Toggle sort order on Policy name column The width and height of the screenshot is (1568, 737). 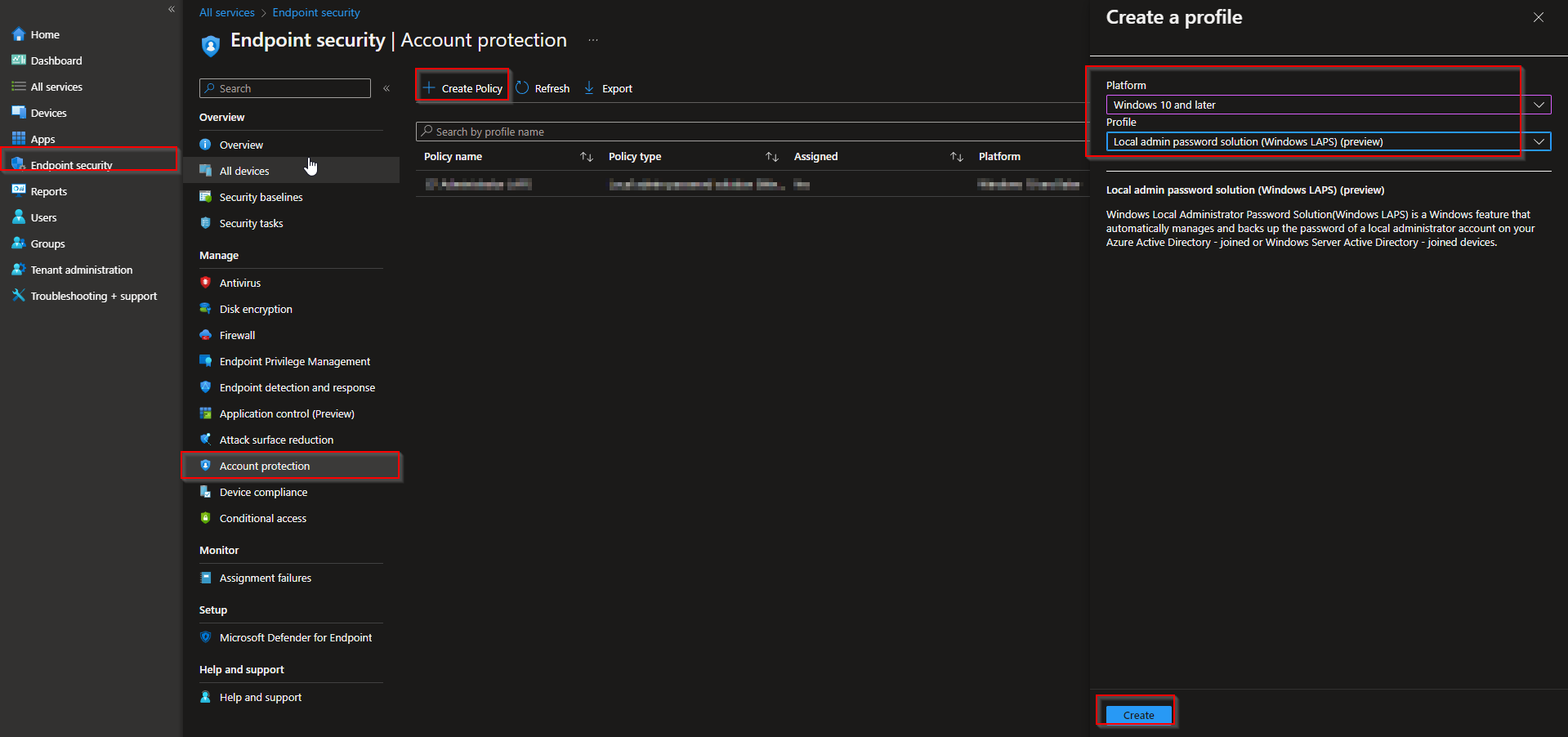pos(586,156)
